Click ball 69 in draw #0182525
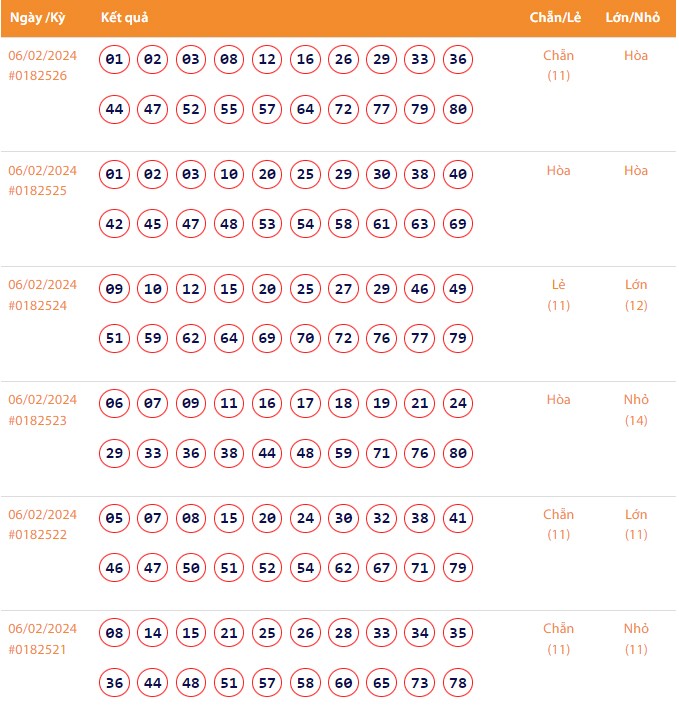This screenshot has height=712, width=679. click(458, 224)
